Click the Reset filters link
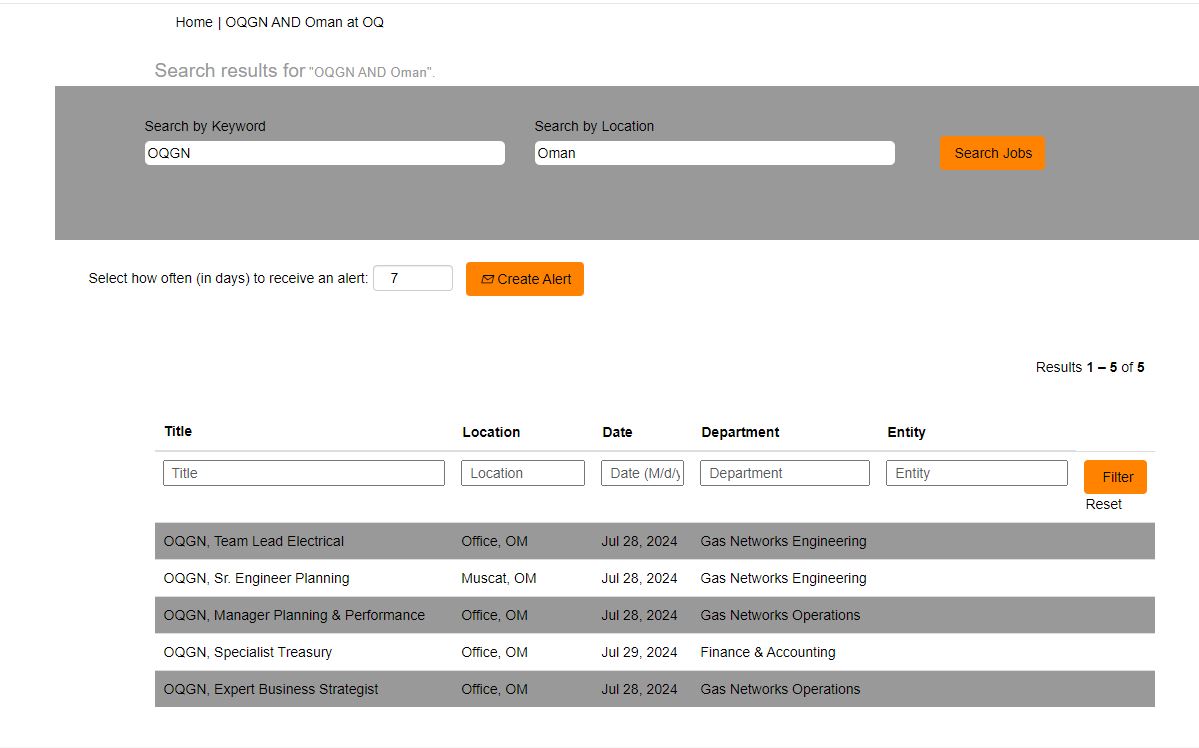 point(1103,504)
